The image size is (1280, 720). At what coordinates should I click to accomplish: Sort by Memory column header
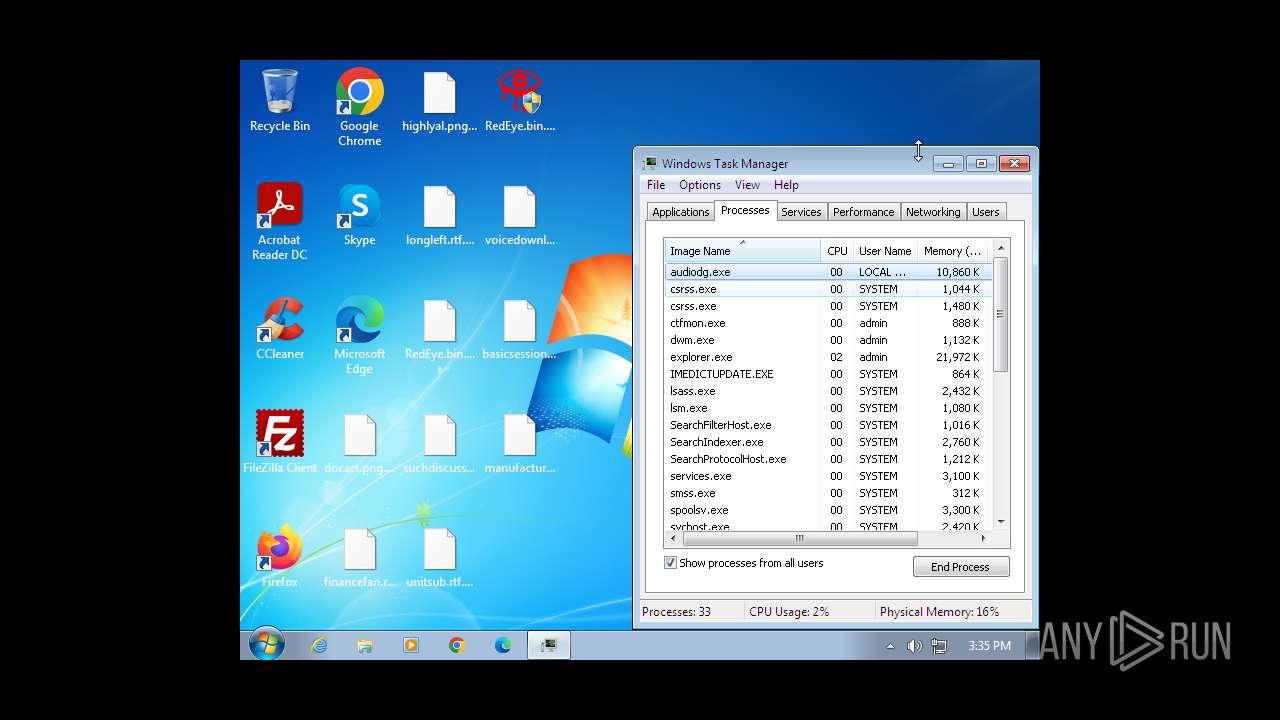pos(953,251)
